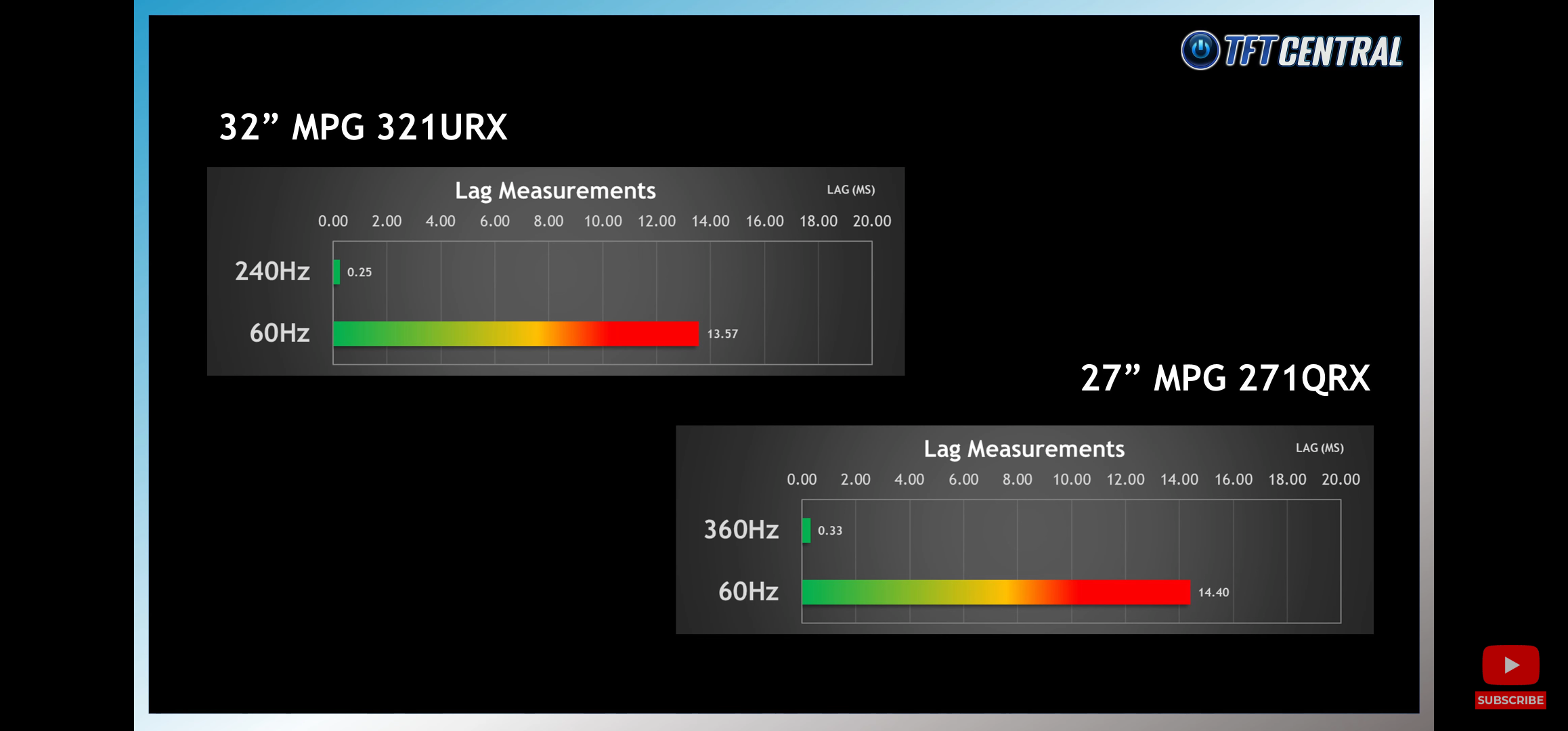Image resolution: width=1568 pixels, height=731 pixels.
Task: Click the LAG (MS) legend in the 271QRX chart
Action: 1320,448
